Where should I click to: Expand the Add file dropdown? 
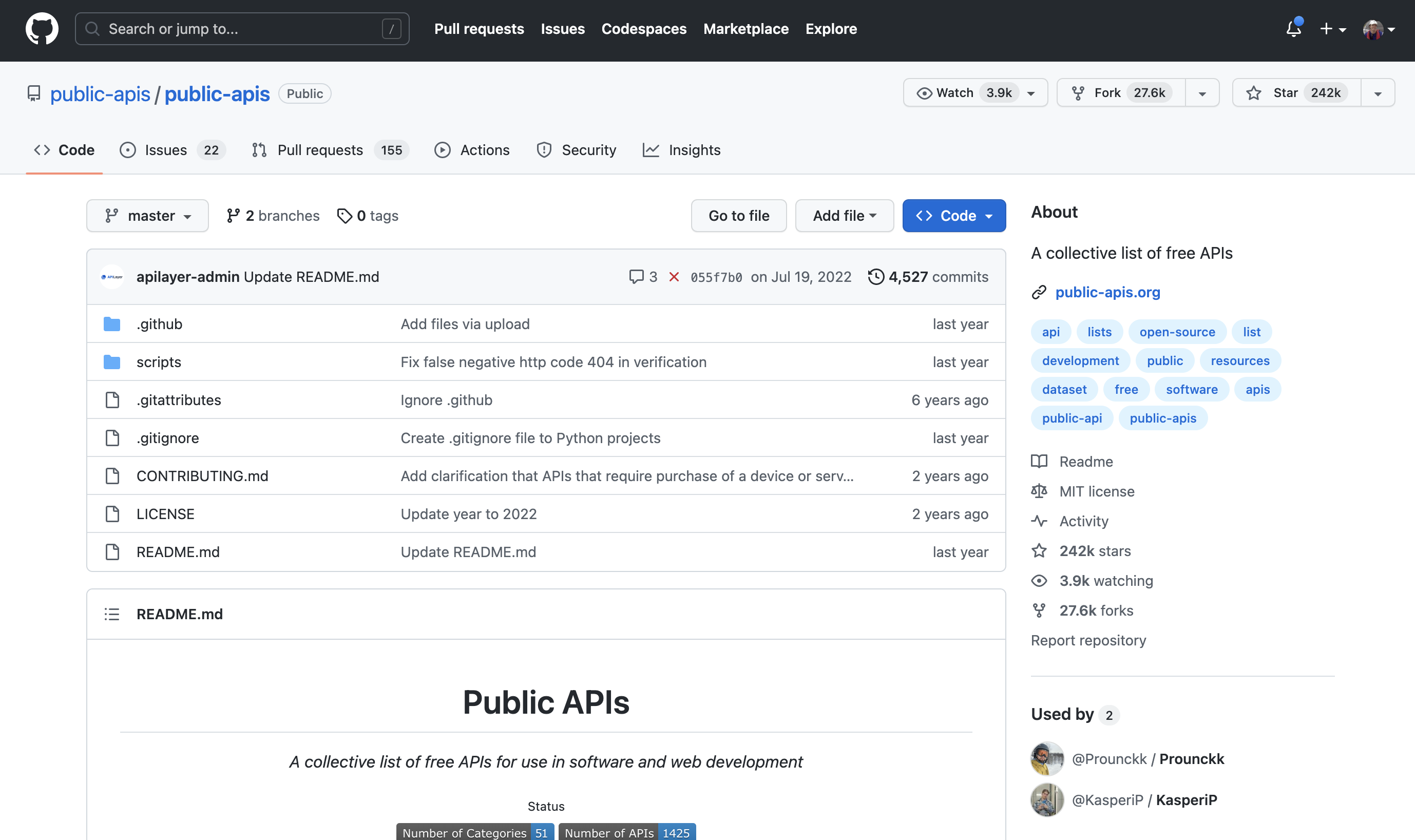pos(845,216)
